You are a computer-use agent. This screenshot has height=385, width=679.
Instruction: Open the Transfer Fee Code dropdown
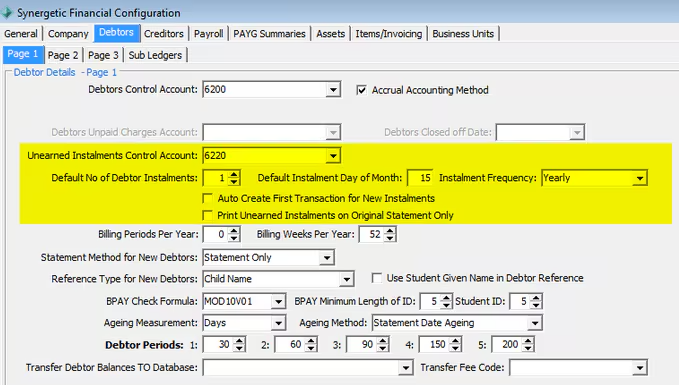point(640,368)
